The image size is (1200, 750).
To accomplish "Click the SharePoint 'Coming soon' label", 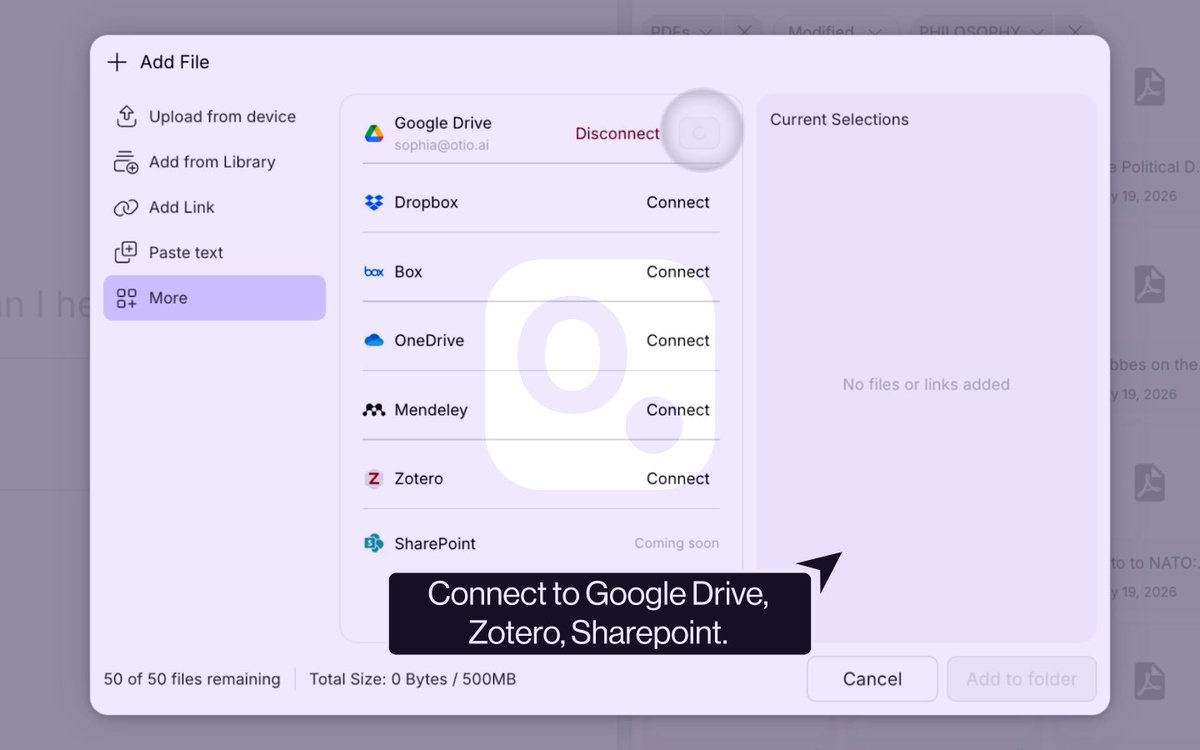I will 677,543.
